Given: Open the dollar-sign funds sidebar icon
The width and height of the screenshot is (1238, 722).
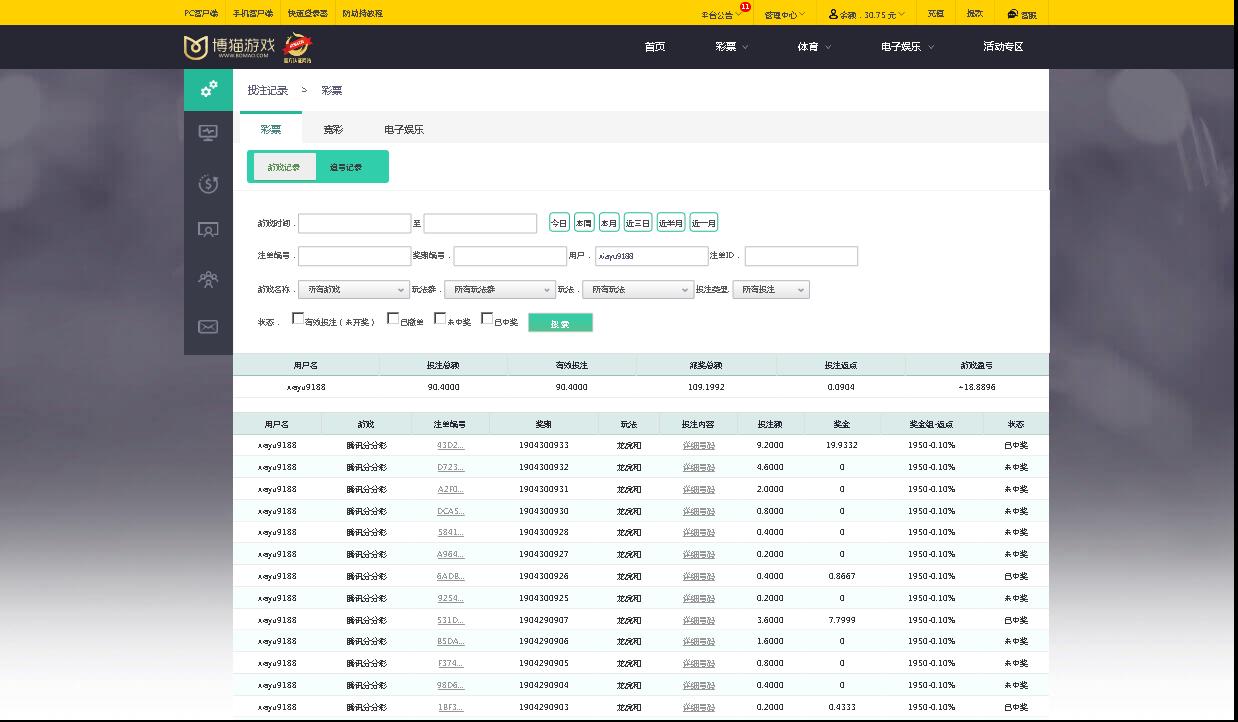Looking at the screenshot, I should coord(208,183).
